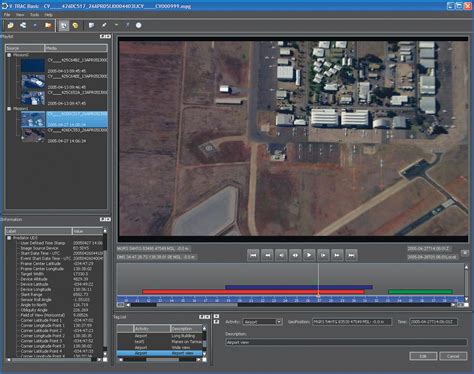474x374 pixels.
Task: Select the pencil/edit toolbar icon
Action: pos(104,25)
